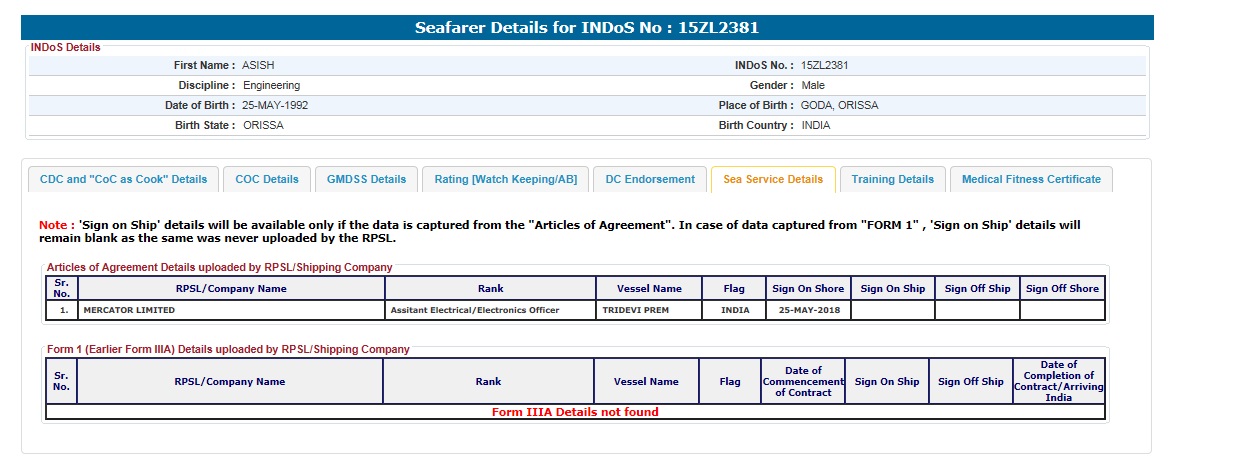Viewport: 1249px width, 473px height.
Task: Open the CDC and "CoC as Cook" Details tab
Action: 124,180
